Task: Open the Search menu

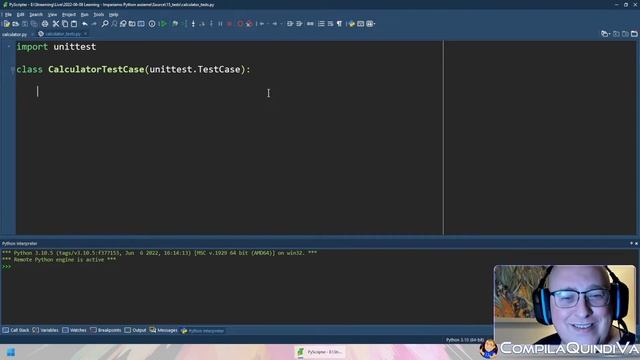Action: [36, 14]
